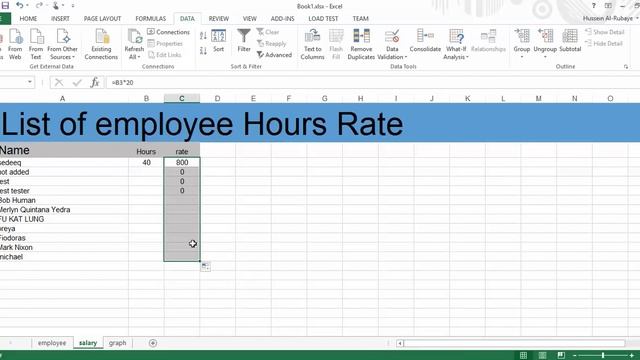Click Excel Help question mark icon

(593, 6)
